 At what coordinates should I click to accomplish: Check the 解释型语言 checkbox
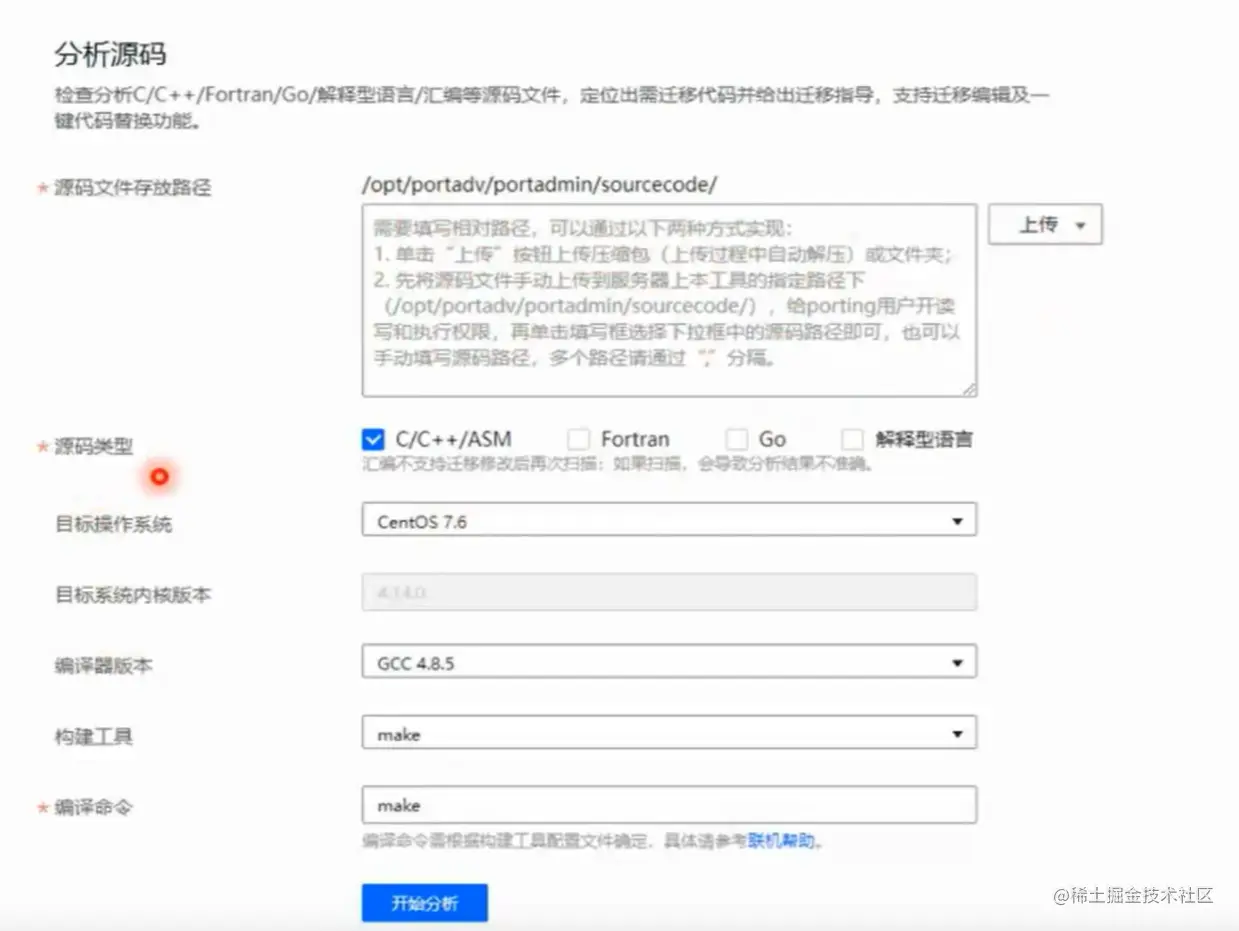(x=852, y=439)
